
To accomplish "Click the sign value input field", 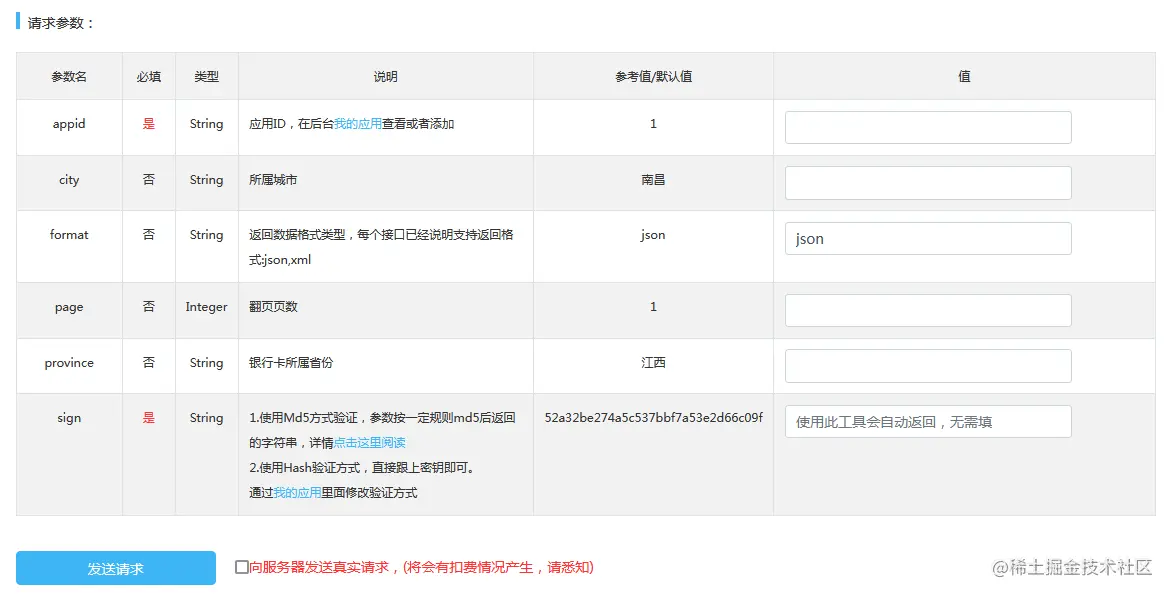I will [x=928, y=421].
